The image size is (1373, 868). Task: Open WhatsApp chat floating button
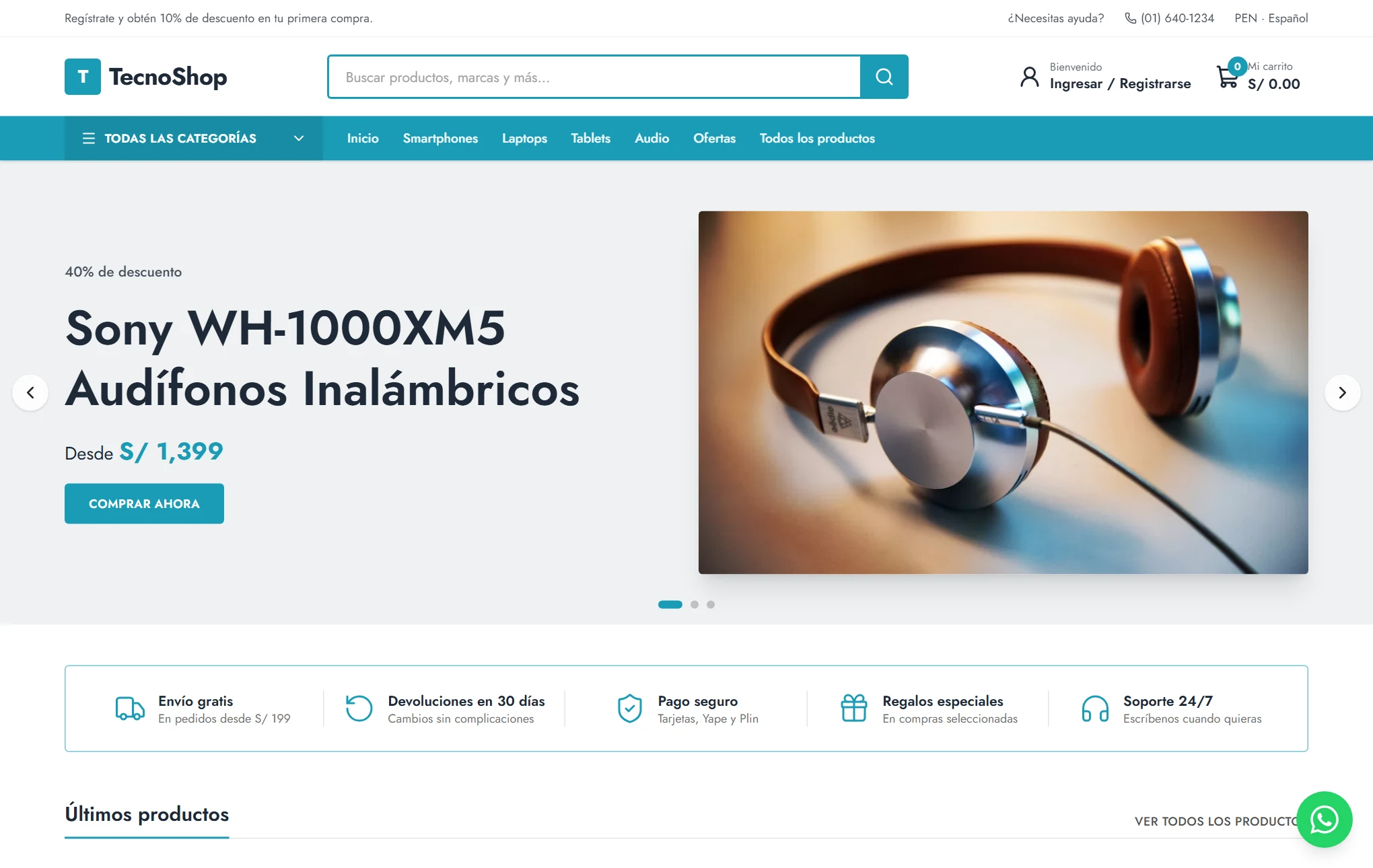point(1324,819)
